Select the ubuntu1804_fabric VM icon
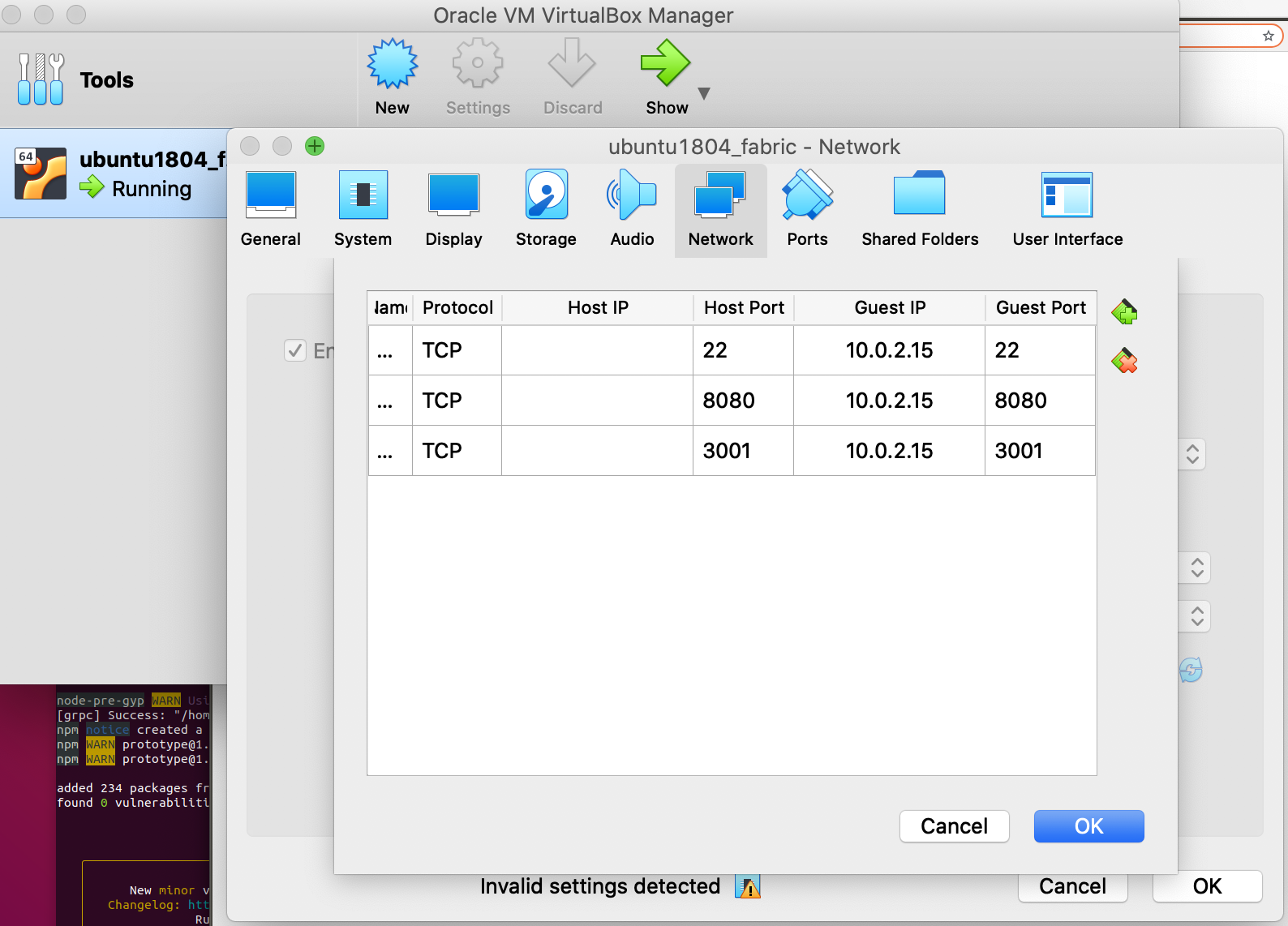1288x926 pixels. 41,173
